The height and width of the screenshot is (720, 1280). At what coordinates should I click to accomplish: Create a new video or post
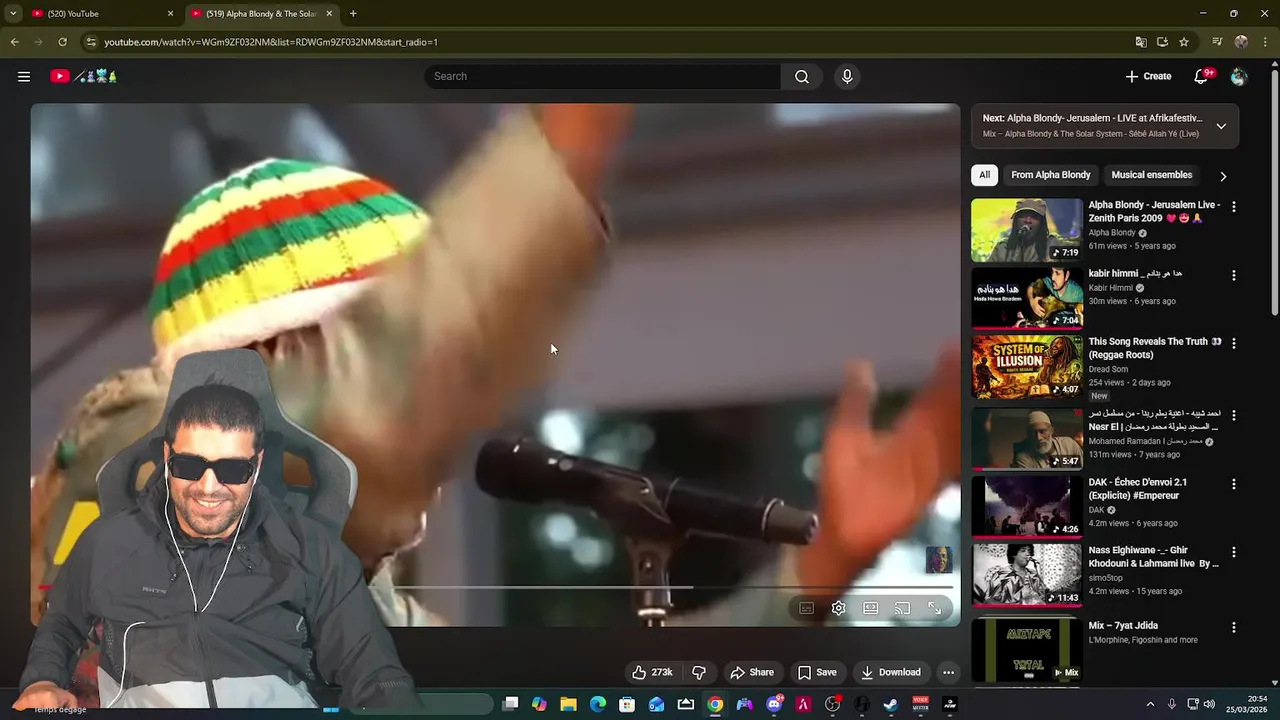1147,76
